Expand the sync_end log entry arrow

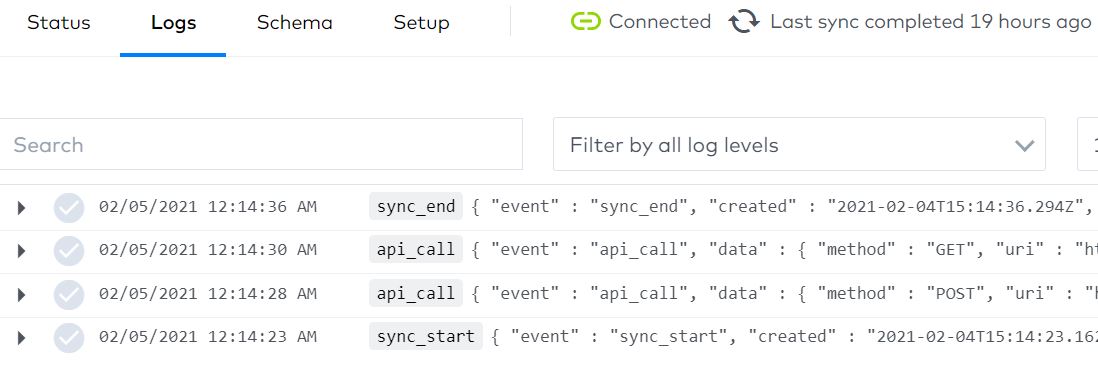pos(21,207)
